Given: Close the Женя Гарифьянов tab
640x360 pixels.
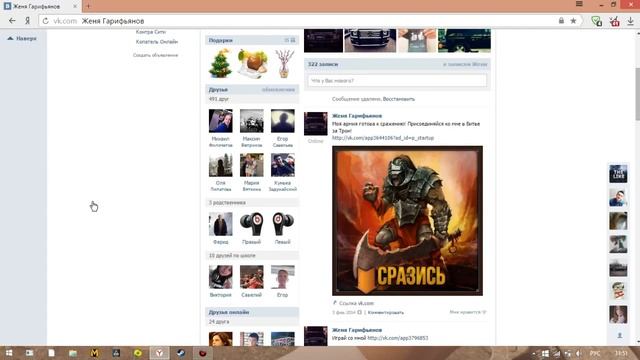Looking at the screenshot, I should [75, 7].
